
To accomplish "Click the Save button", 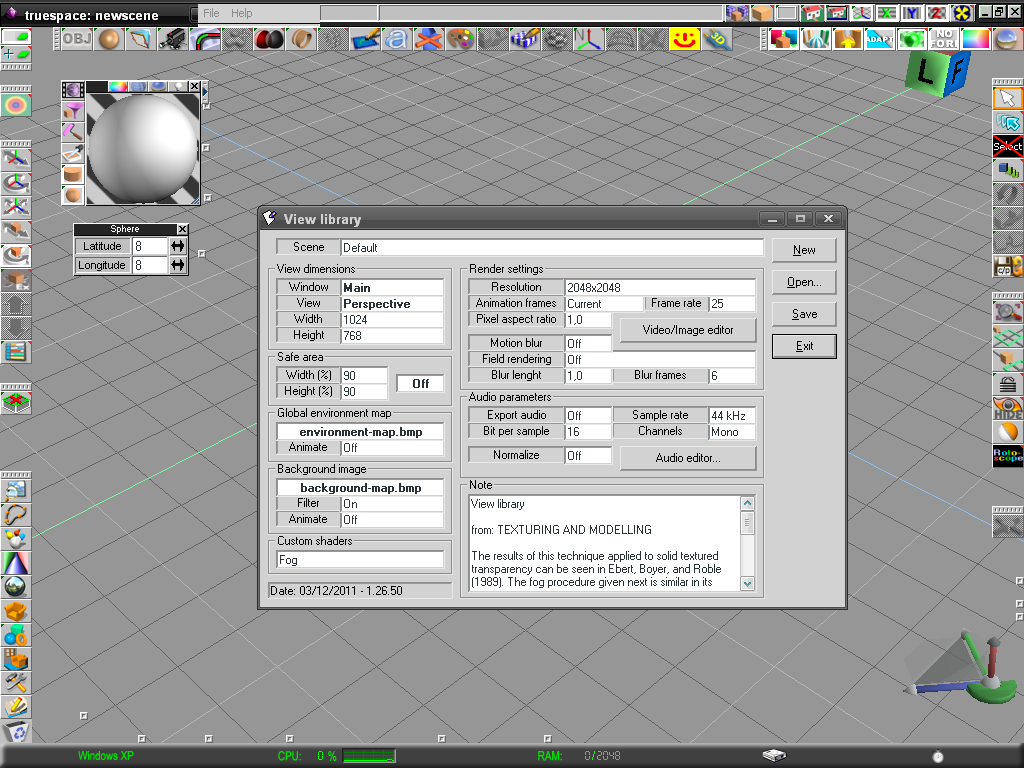I will [x=804, y=314].
